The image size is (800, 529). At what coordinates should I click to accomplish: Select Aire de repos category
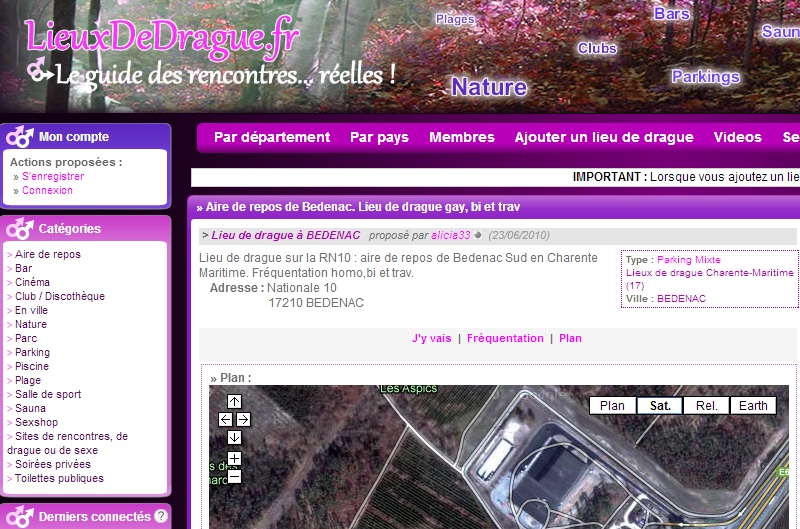[x=48, y=254]
